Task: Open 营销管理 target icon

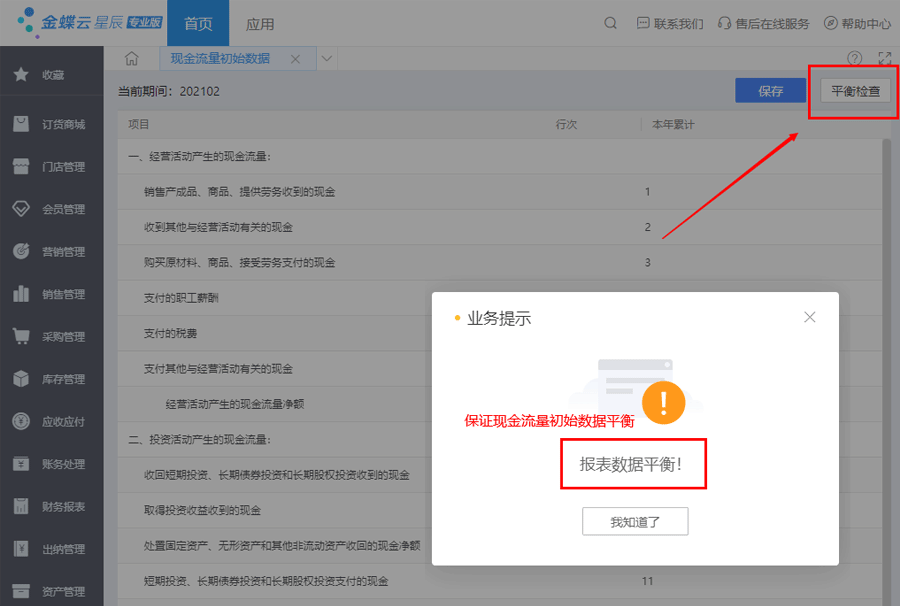Action: 21,251
